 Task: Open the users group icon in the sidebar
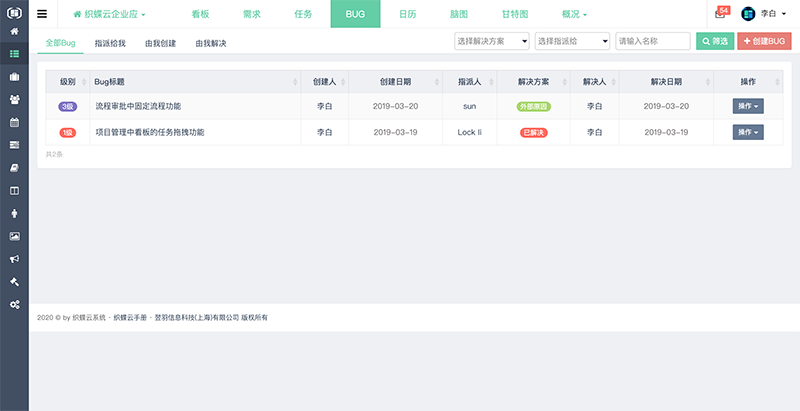14,99
